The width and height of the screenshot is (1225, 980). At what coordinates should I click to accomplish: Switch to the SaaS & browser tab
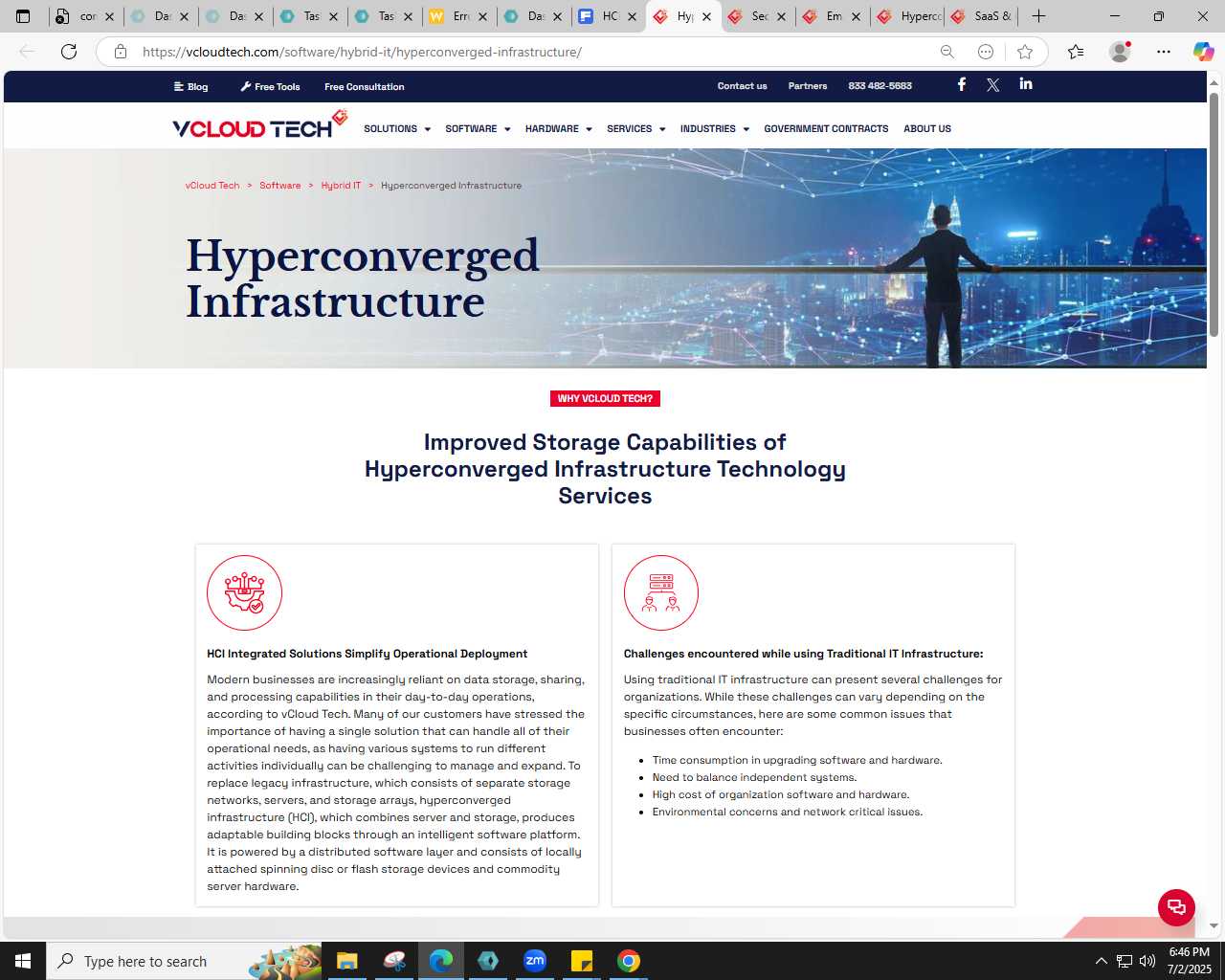[982, 16]
